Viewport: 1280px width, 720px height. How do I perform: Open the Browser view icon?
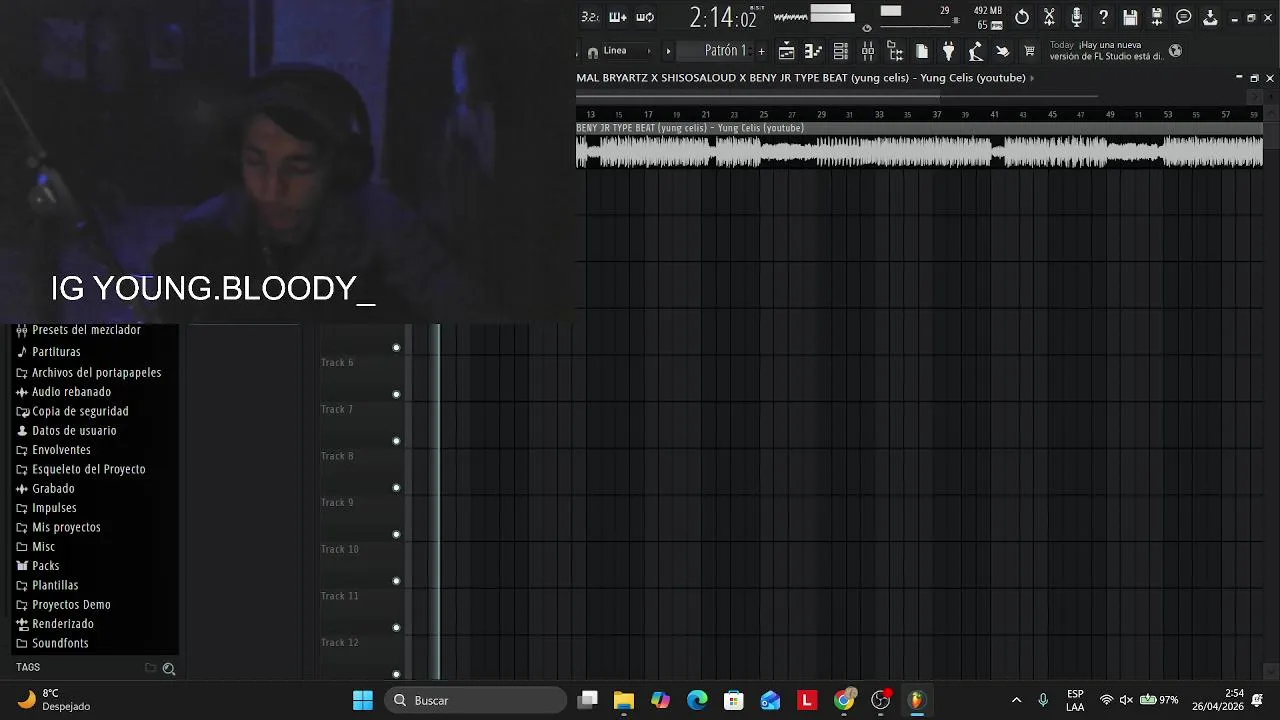point(895,51)
